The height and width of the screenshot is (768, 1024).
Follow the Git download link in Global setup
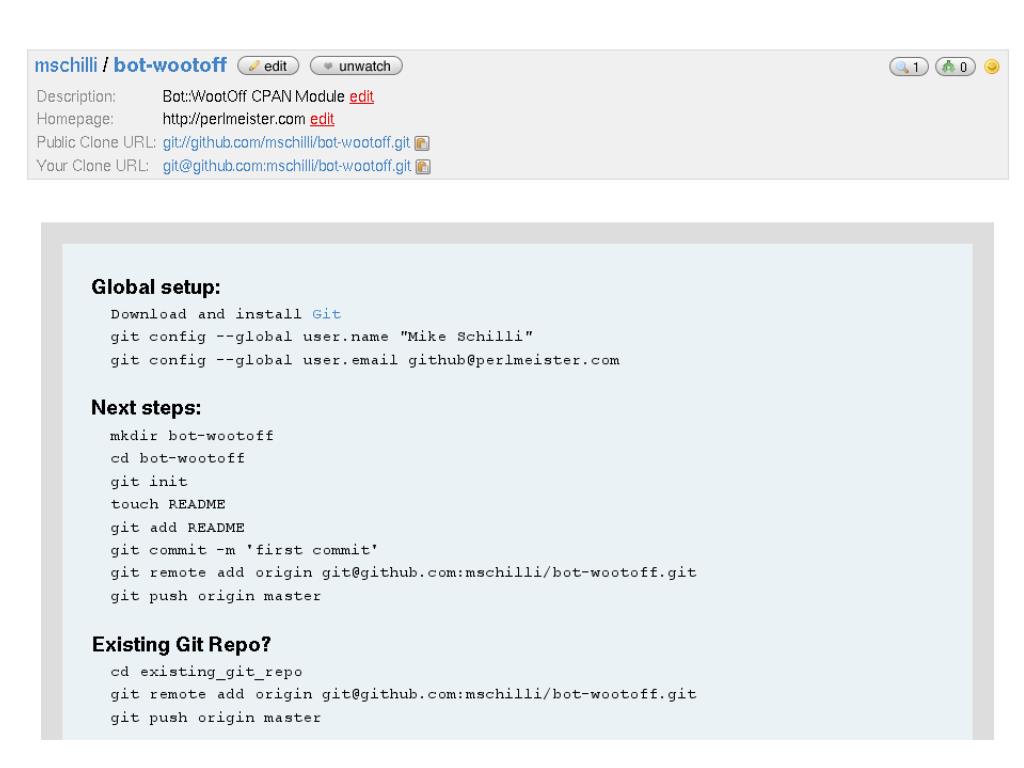[x=326, y=314]
